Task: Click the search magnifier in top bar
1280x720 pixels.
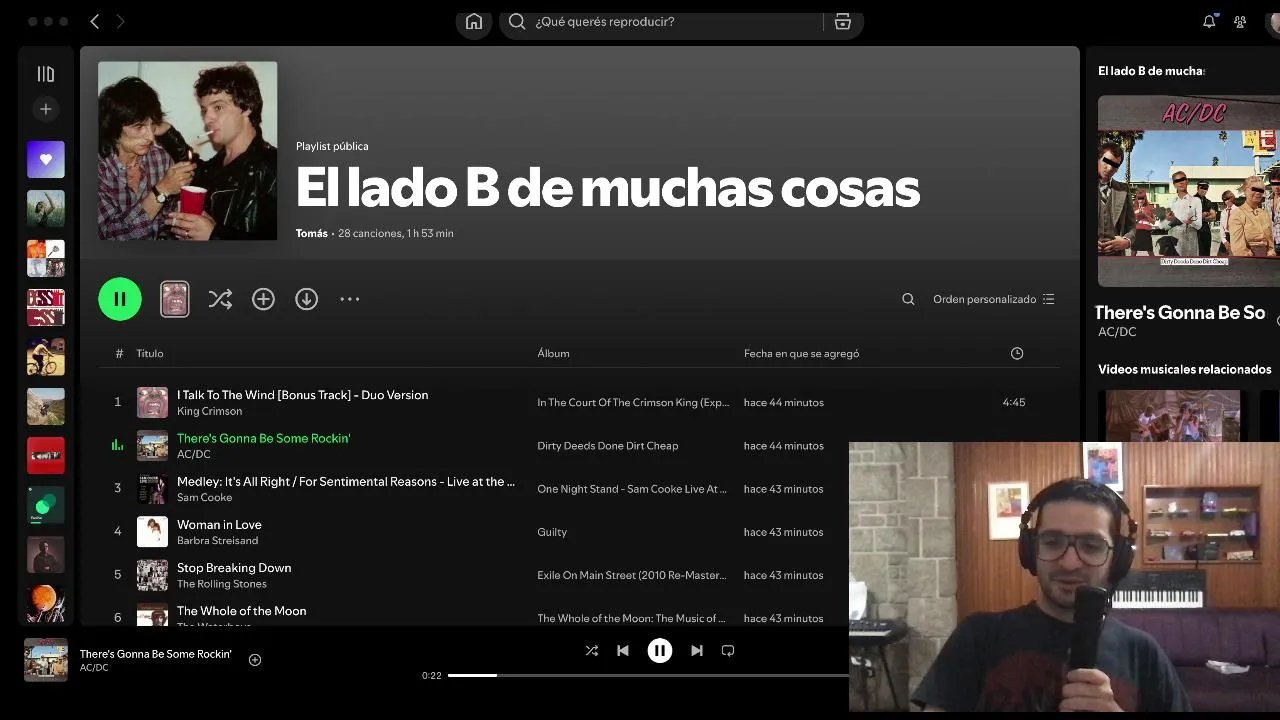Action: click(517, 21)
